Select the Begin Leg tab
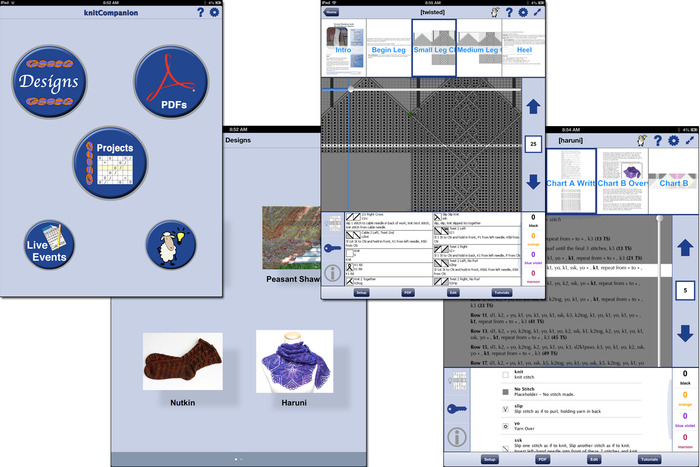 (388, 48)
